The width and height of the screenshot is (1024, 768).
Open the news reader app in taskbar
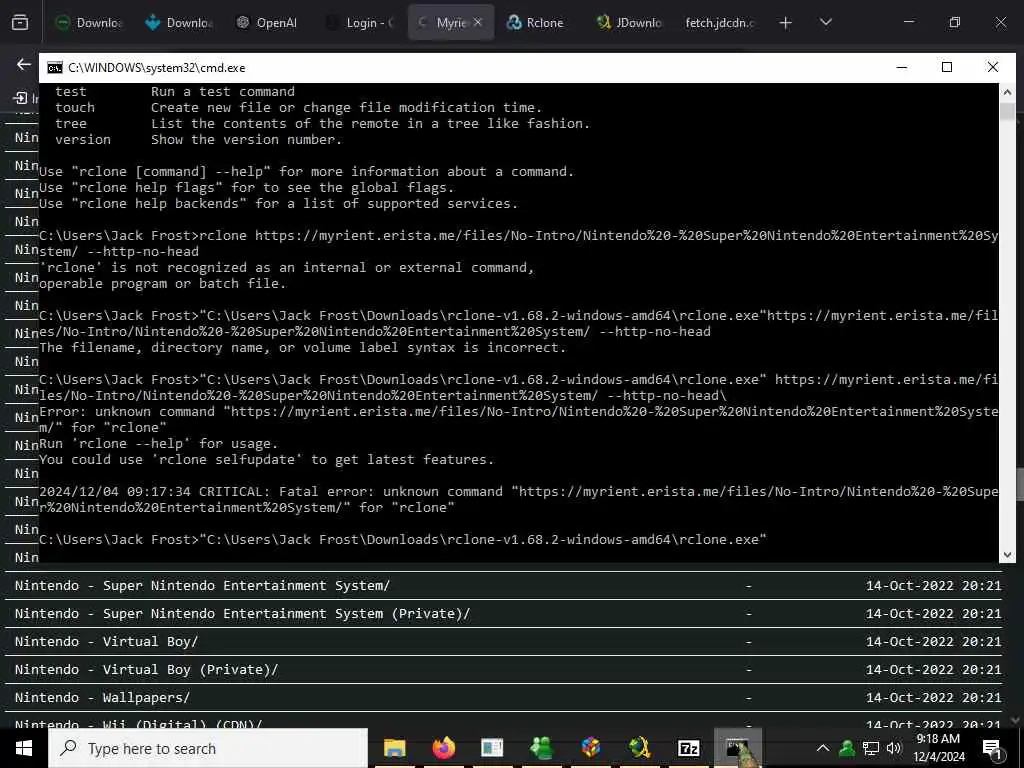[x=492, y=748]
